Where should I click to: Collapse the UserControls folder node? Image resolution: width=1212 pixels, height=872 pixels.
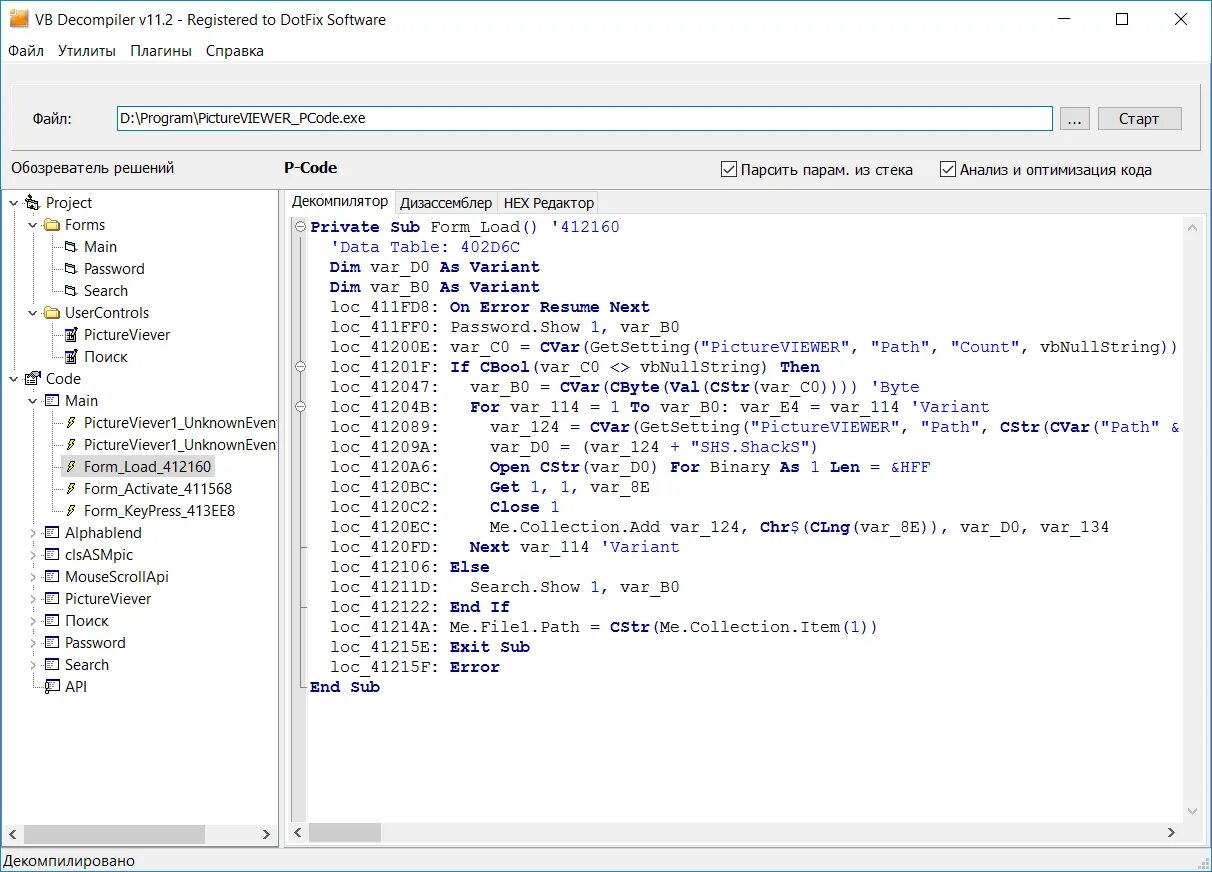[33, 313]
